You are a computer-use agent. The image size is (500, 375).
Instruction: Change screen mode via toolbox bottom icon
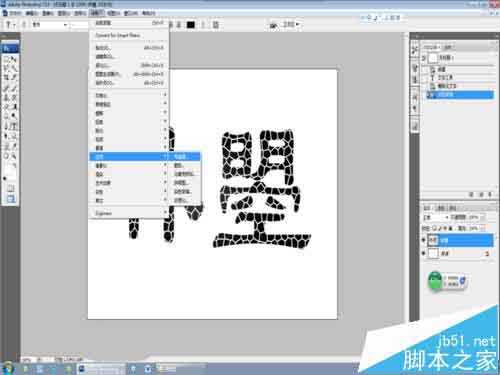click(10, 199)
